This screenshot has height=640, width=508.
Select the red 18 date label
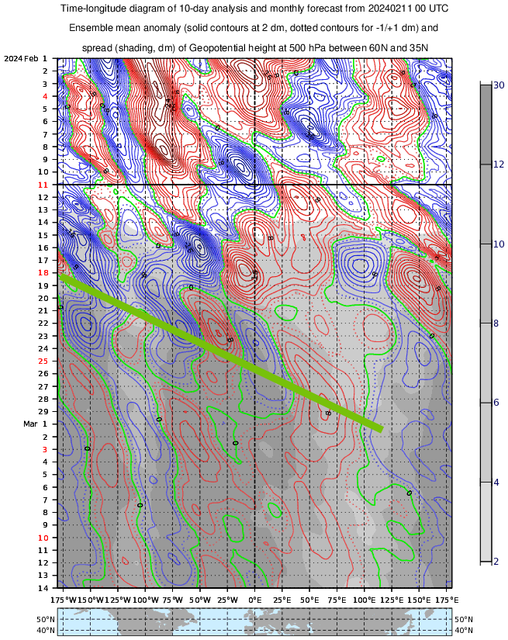43,273
